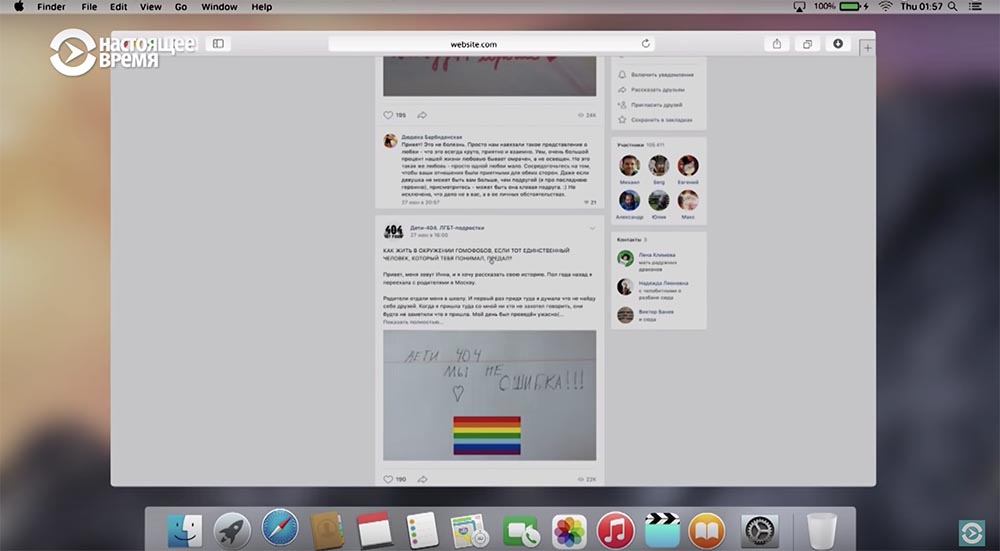Open member Евгений avatar
This screenshot has height=551, width=1000.
coord(688,165)
